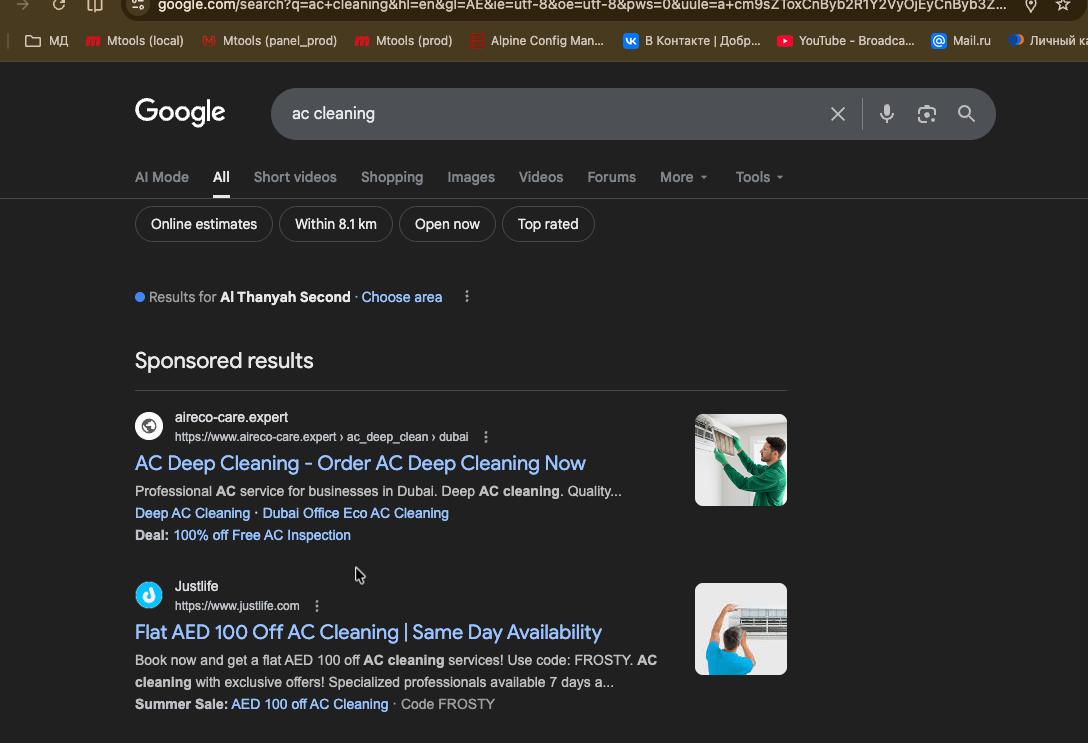Open aireco-care ad thumbnail of technician
The width and height of the screenshot is (1088, 743).
point(740,460)
